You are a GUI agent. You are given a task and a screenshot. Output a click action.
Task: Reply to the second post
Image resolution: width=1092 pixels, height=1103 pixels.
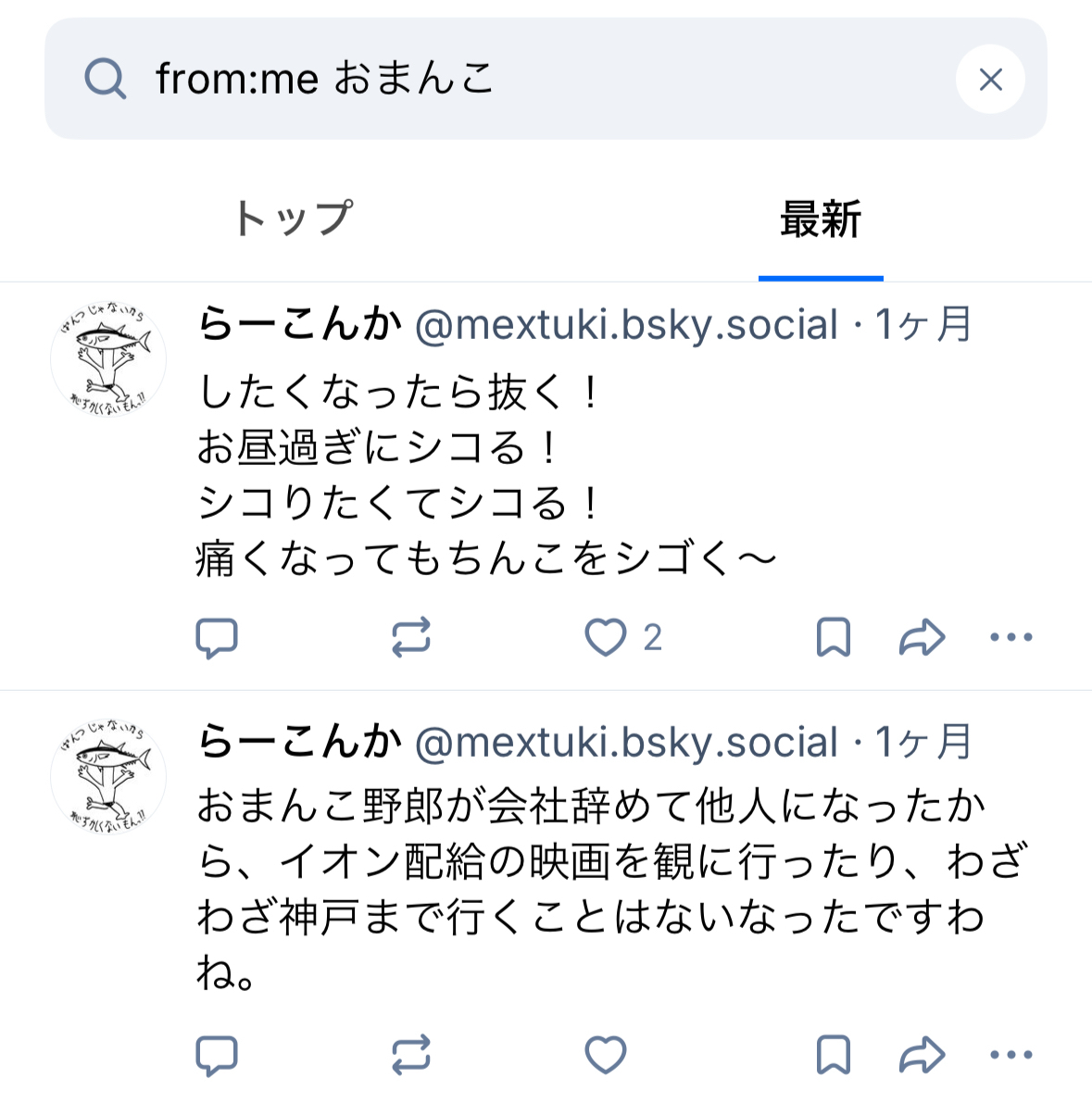pos(218,1055)
